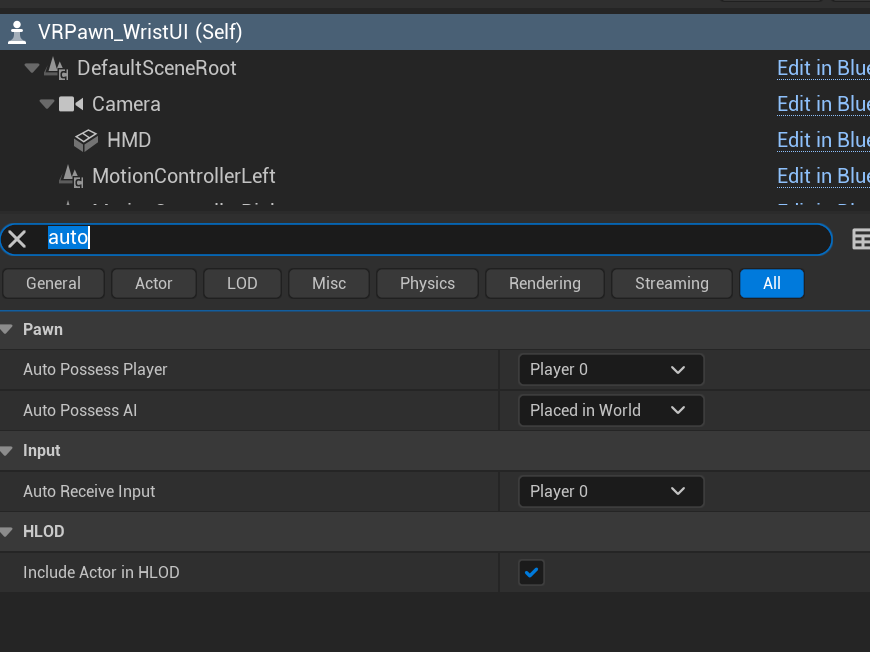Filter details by Misc

click(329, 284)
